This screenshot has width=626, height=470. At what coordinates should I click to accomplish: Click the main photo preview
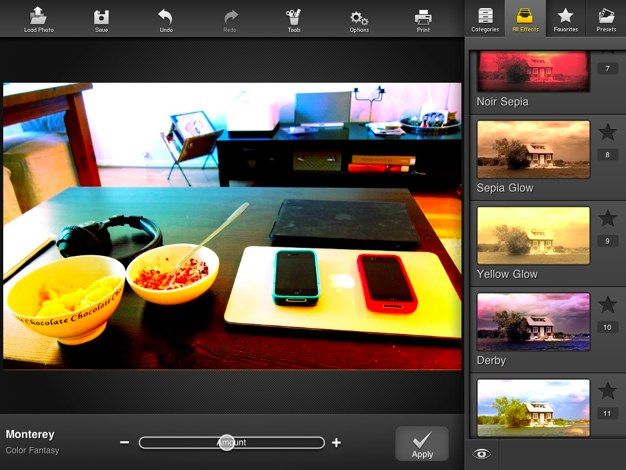pos(232,226)
